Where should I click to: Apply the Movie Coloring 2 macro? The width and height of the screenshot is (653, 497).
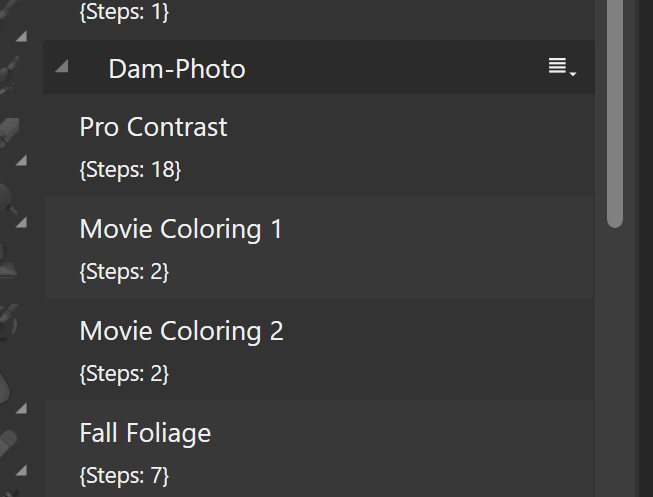pyautogui.click(x=319, y=349)
